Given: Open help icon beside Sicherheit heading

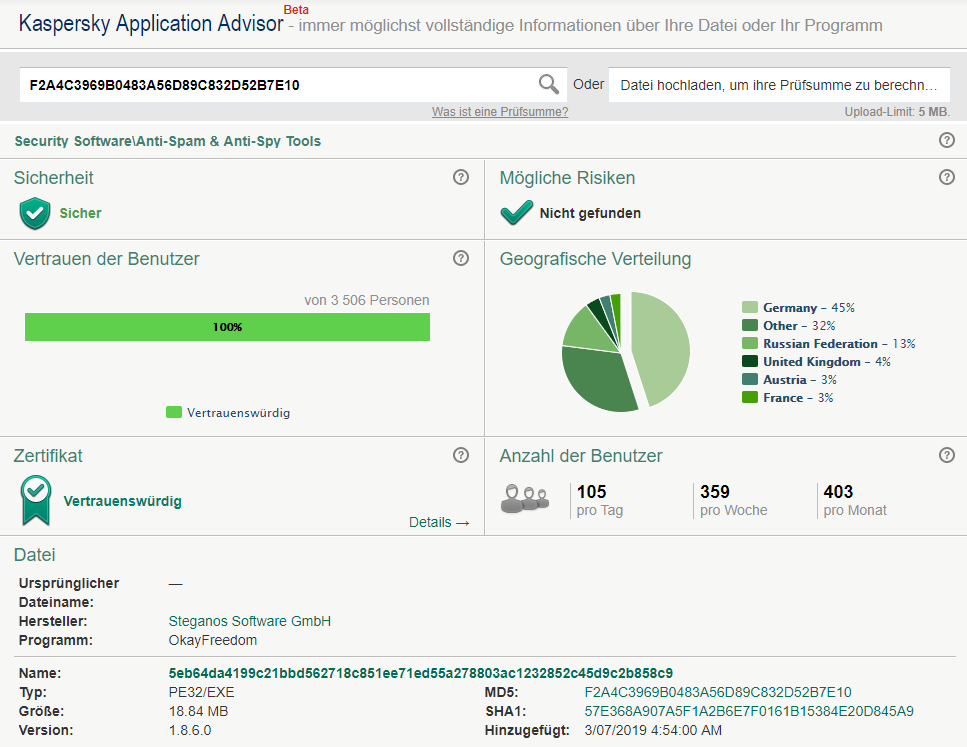Looking at the screenshot, I should point(461,177).
